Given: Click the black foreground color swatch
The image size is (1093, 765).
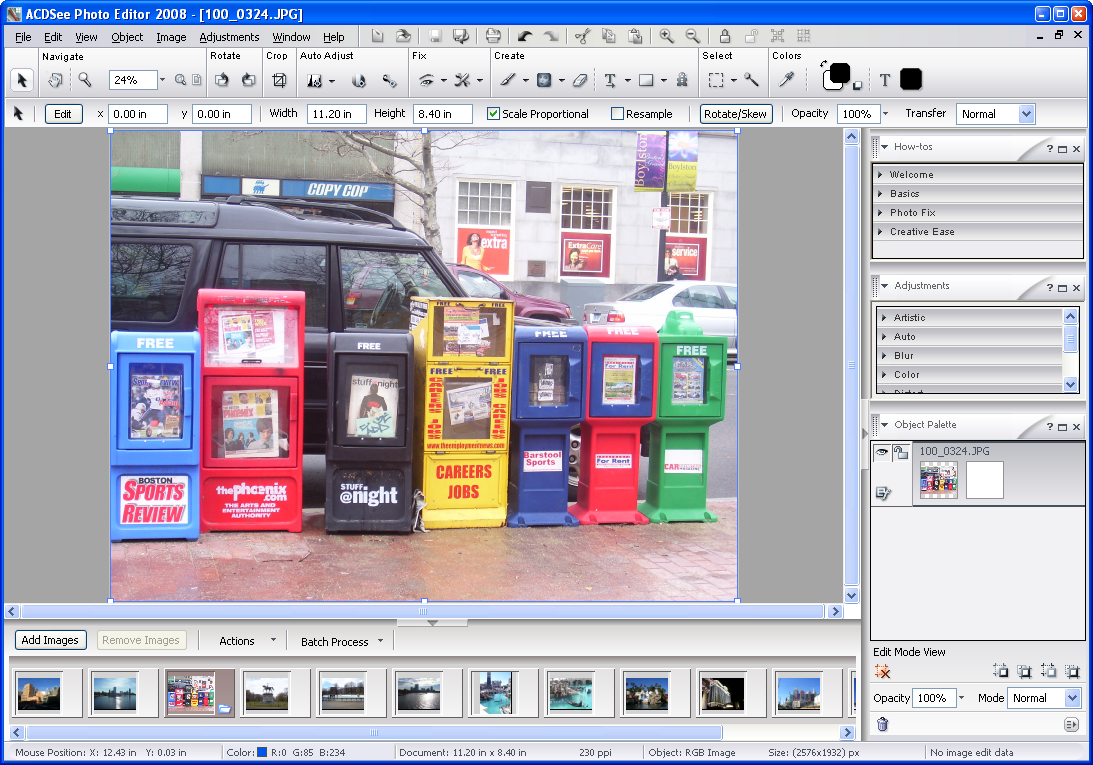Looking at the screenshot, I should [x=838, y=74].
